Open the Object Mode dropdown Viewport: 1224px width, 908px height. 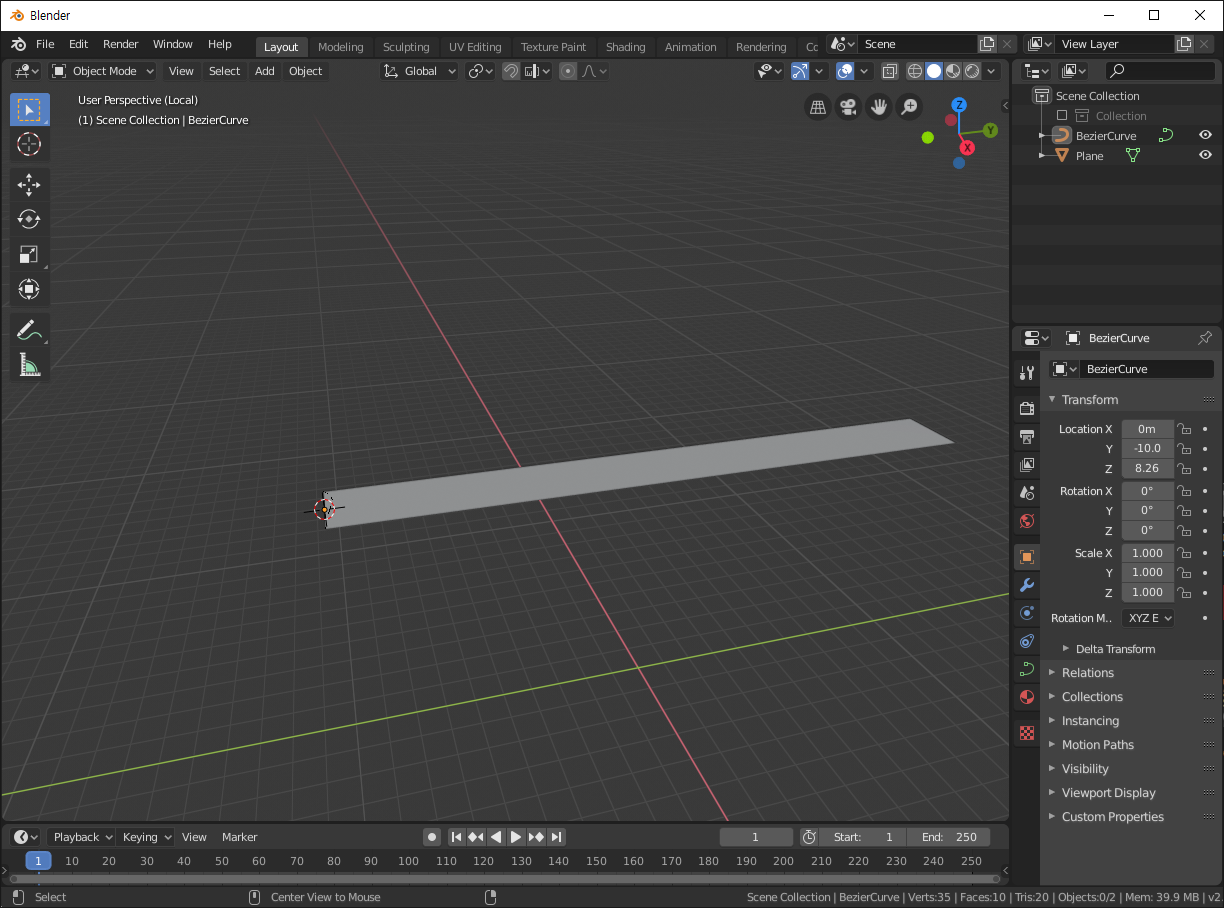[x=103, y=71]
